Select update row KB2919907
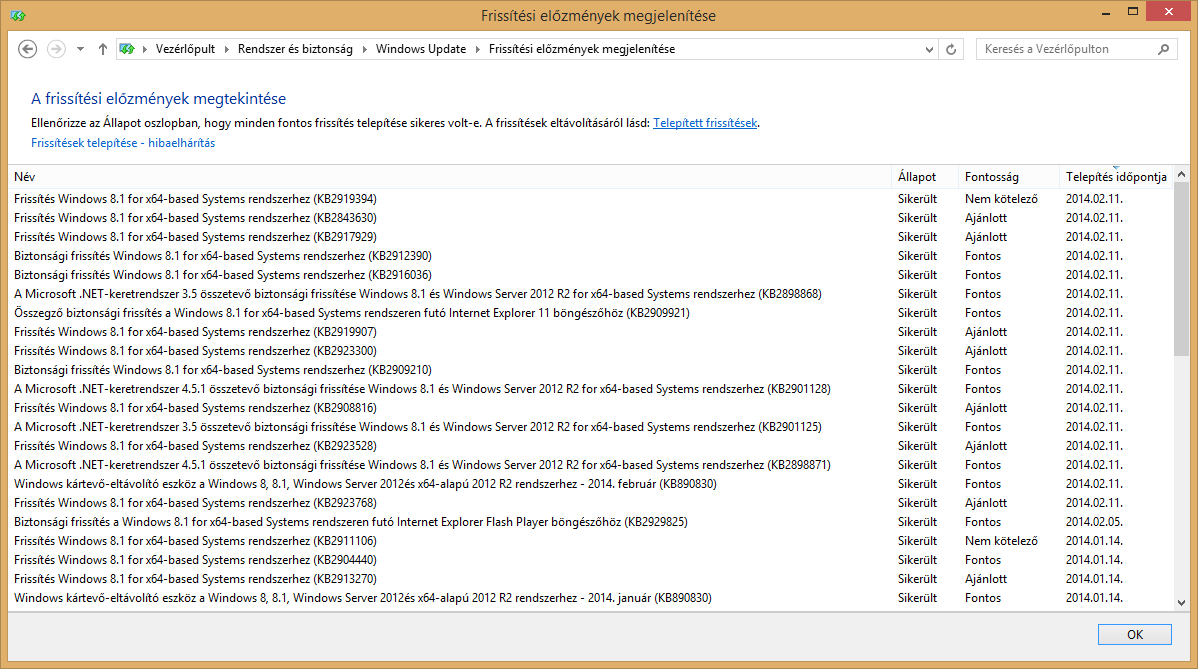Image resolution: width=1198 pixels, height=669 pixels. [590, 331]
